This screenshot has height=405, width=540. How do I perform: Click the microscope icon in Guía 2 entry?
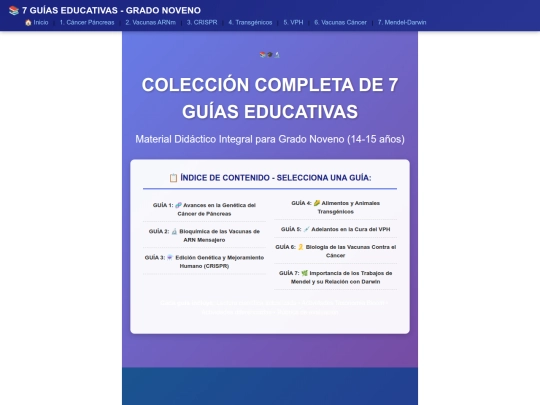(x=174, y=231)
